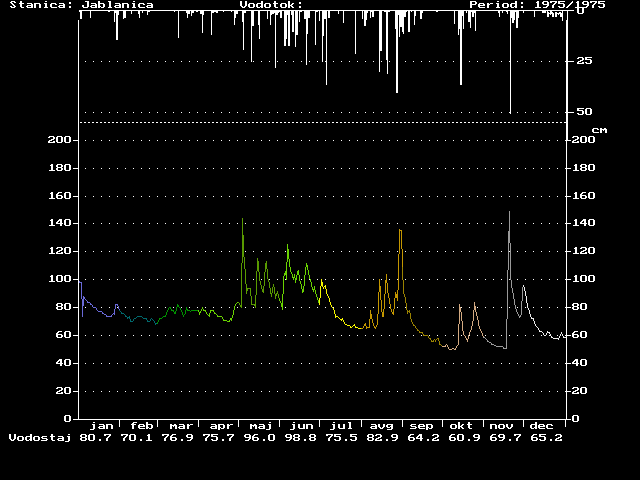Select the right axis 160 label
Screen dimensions: 640x480
click(584, 196)
